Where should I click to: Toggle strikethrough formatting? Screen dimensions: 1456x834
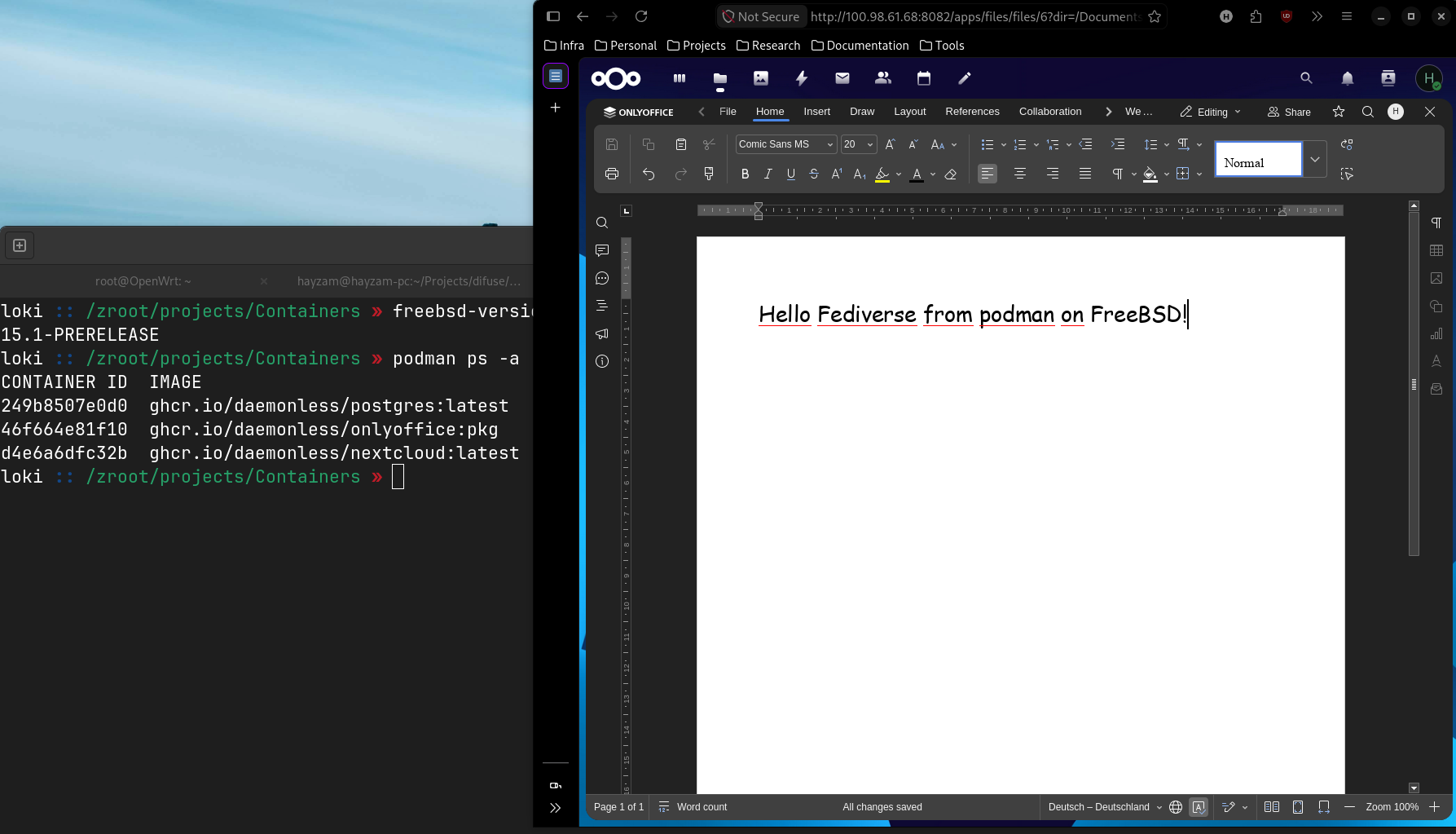point(813,174)
